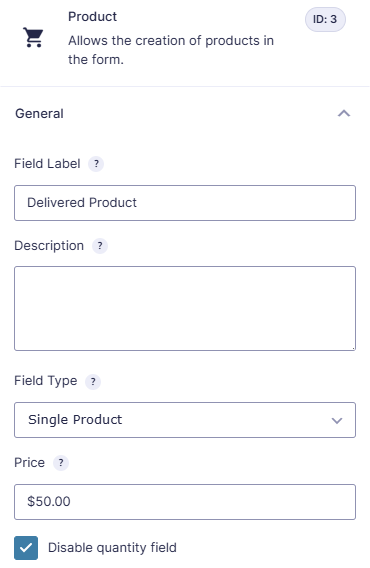Click the Delivered Product label input
Image resolution: width=370 pixels, height=568 pixels.
185,203
